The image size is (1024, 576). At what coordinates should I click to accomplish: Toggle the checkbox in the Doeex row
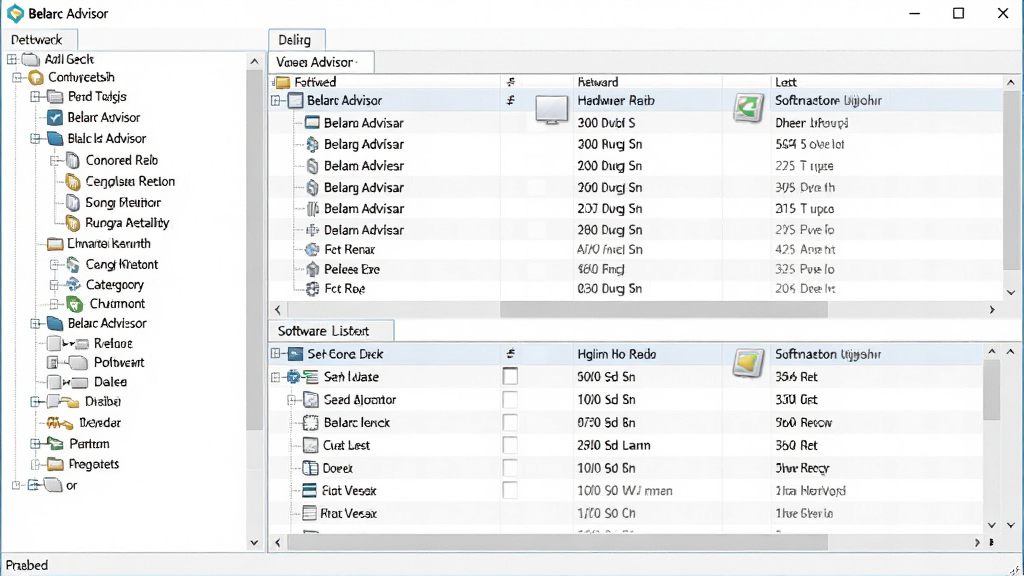(x=510, y=468)
